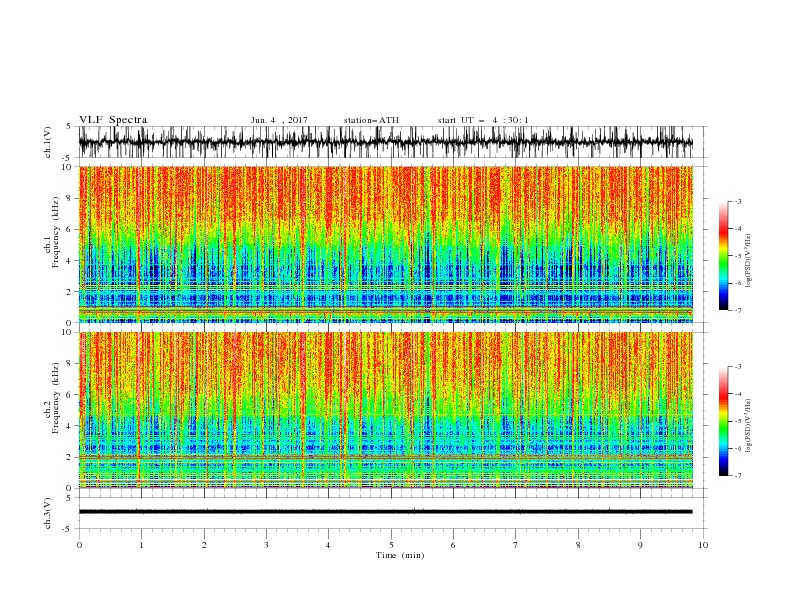The height and width of the screenshot is (612, 792).
Task: Click the time axis tick label "8"
Action: tap(578, 545)
